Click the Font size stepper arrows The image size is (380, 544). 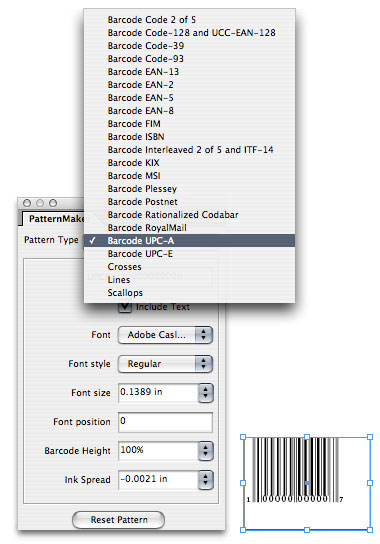(205, 393)
